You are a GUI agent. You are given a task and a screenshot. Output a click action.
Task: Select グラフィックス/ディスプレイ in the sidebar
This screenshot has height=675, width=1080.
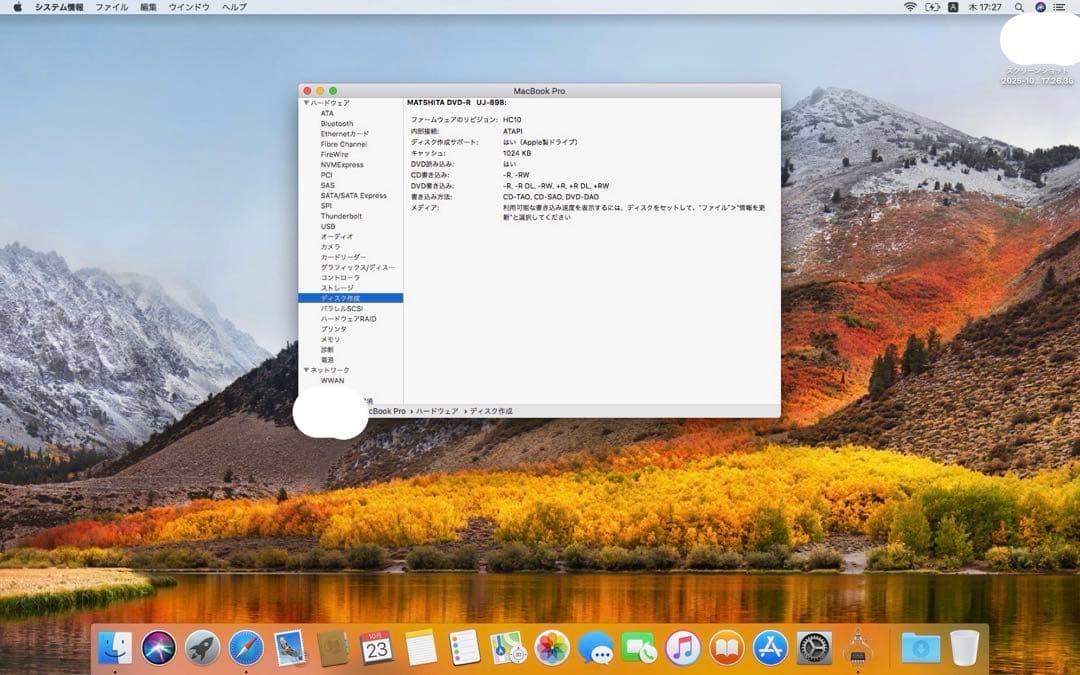[357, 267]
